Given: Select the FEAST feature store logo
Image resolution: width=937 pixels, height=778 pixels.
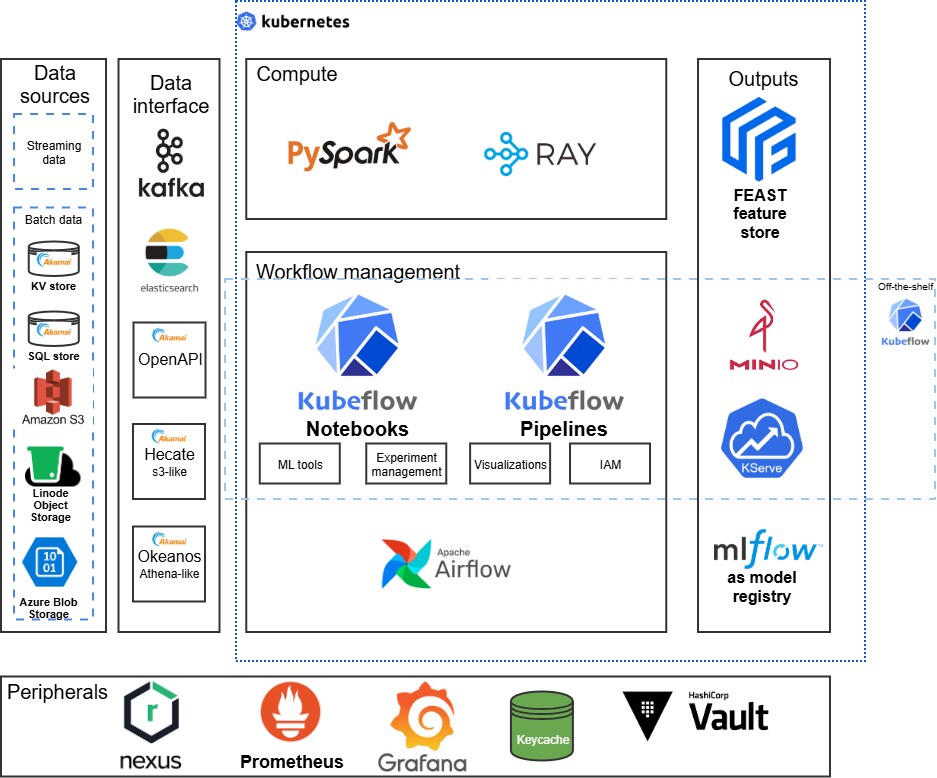Looking at the screenshot, I should [759, 139].
